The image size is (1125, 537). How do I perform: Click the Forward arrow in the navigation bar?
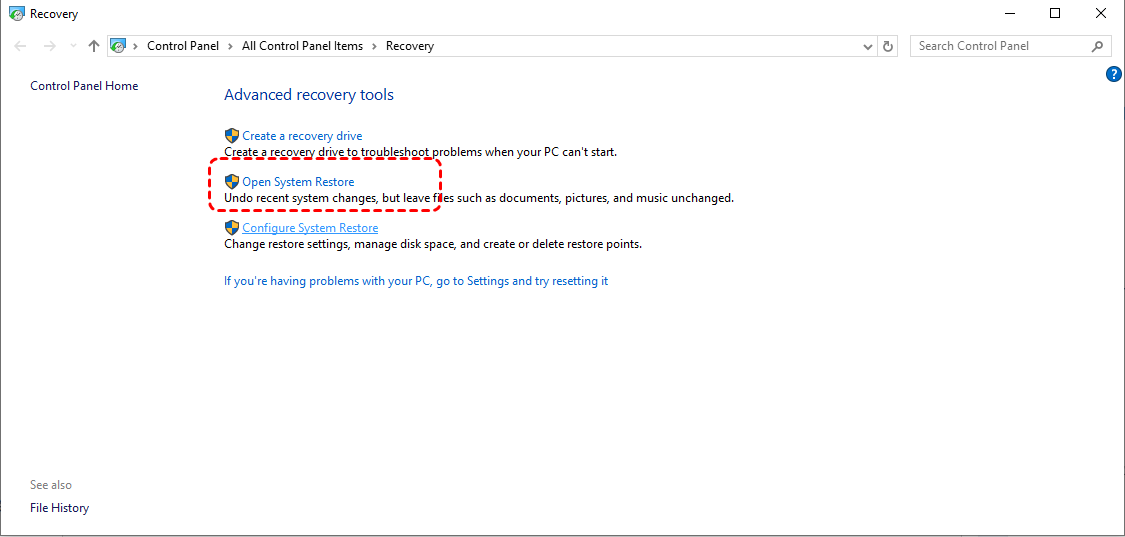(49, 46)
